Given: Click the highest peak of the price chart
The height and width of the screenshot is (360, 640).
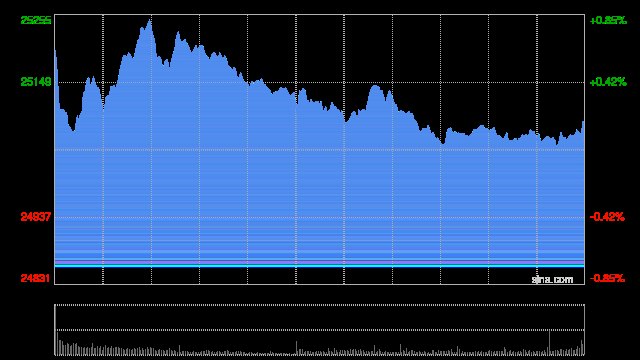Looking at the screenshot, I should [150, 20].
